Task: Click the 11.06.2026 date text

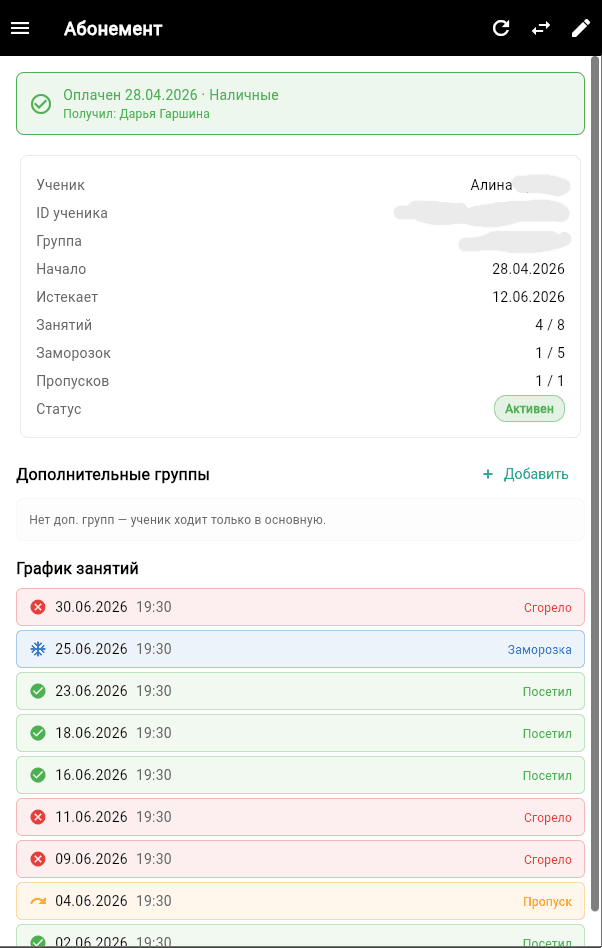Action: (x=91, y=817)
